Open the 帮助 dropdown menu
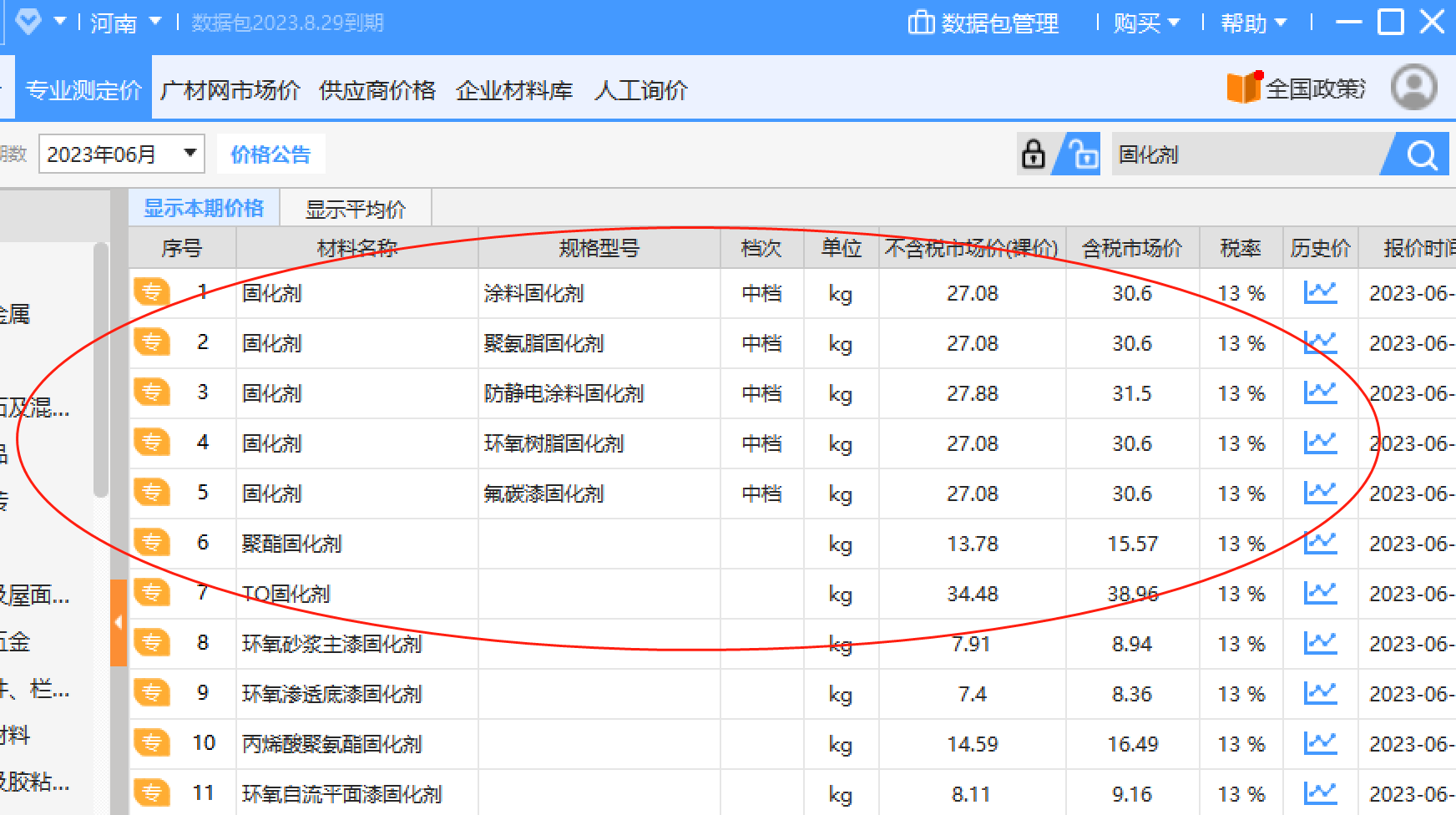 pyautogui.click(x=1253, y=23)
